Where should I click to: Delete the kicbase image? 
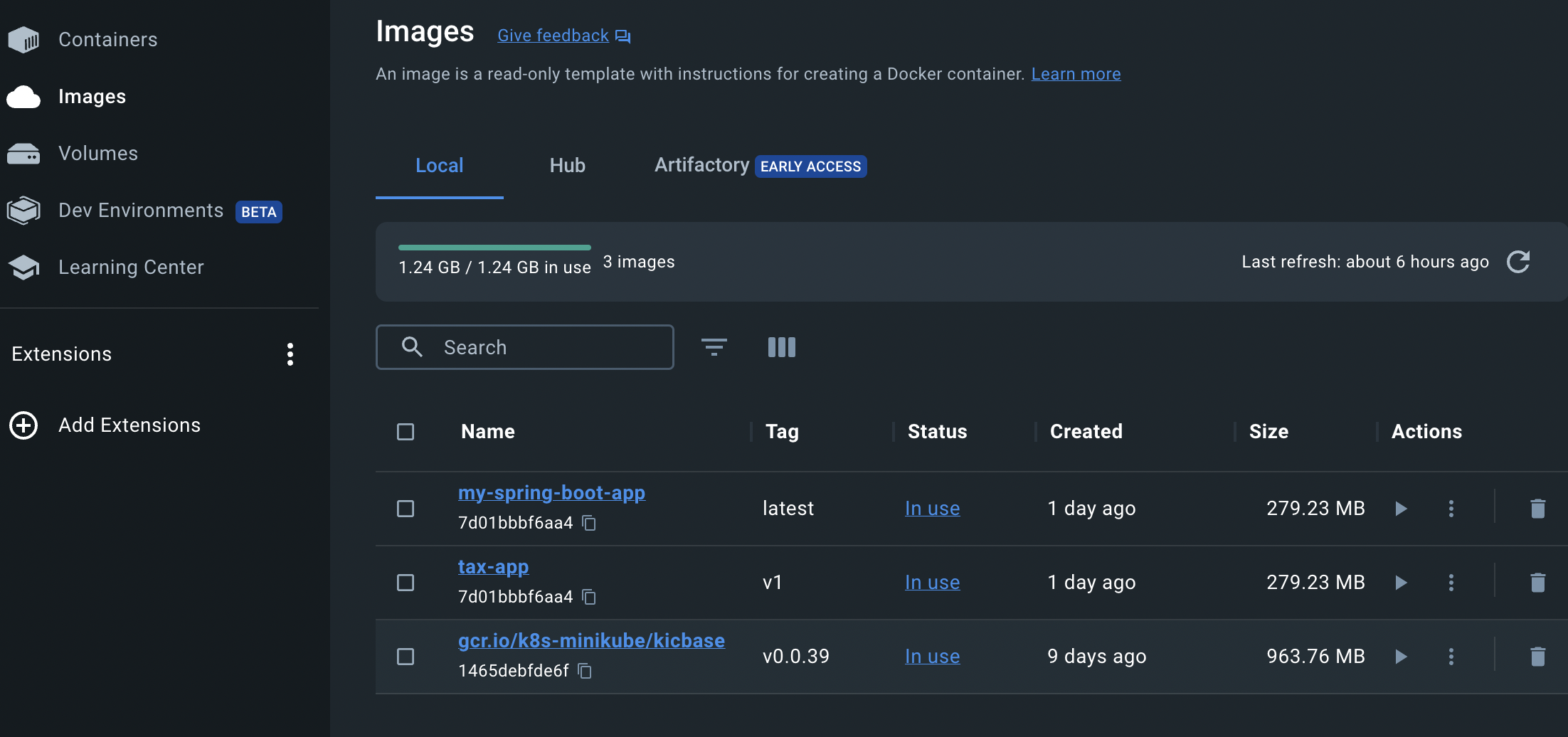tap(1537, 657)
